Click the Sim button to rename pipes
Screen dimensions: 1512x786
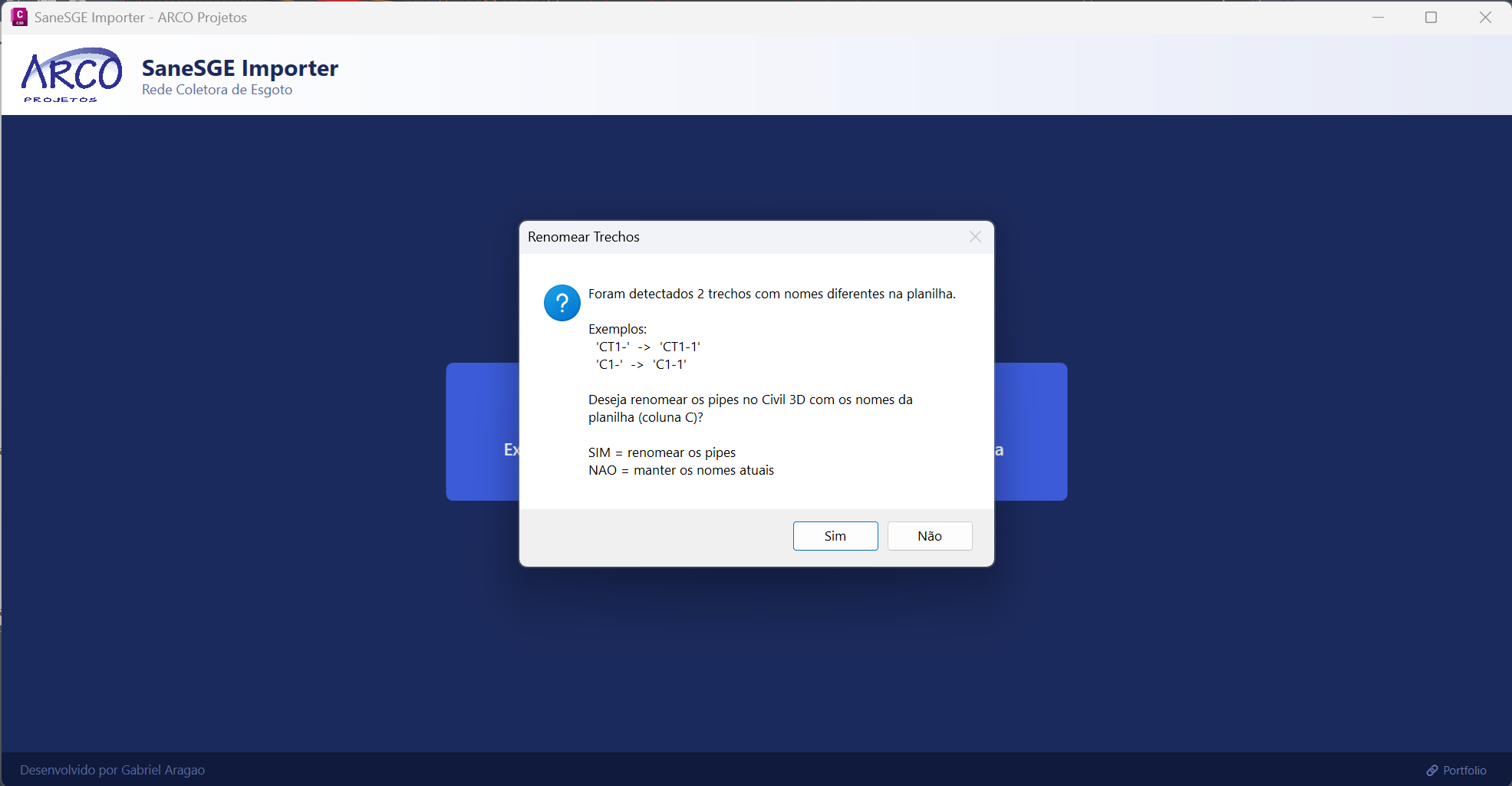point(835,536)
